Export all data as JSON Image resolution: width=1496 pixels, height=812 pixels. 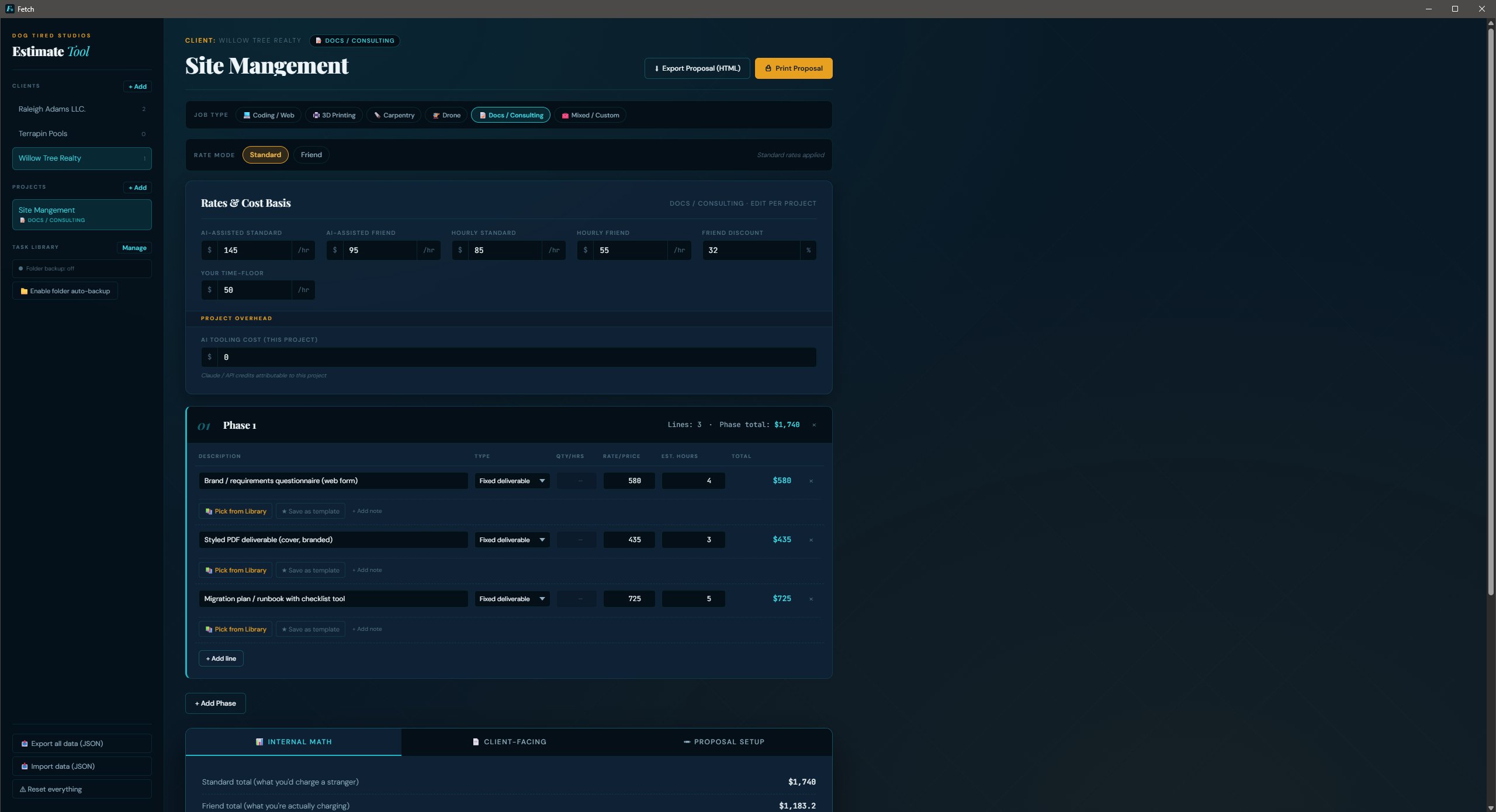tap(82, 744)
